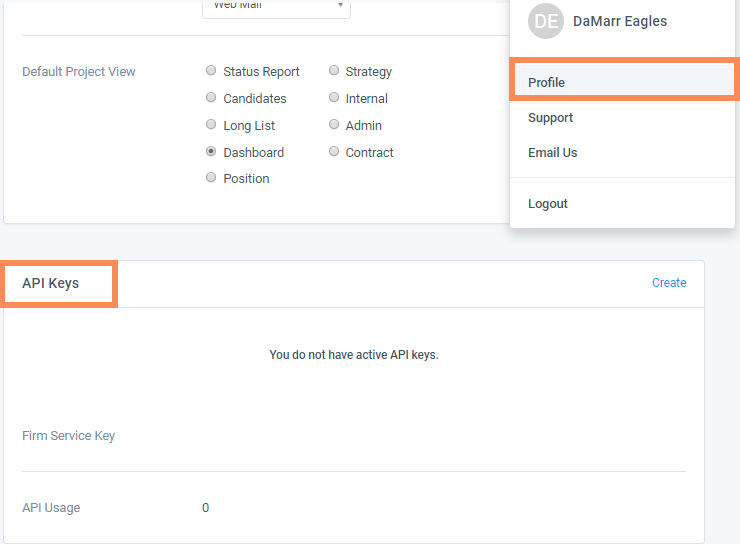Select Email Us in the user menu
The width and height of the screenshot is (740, 544).
click(622, 152)
